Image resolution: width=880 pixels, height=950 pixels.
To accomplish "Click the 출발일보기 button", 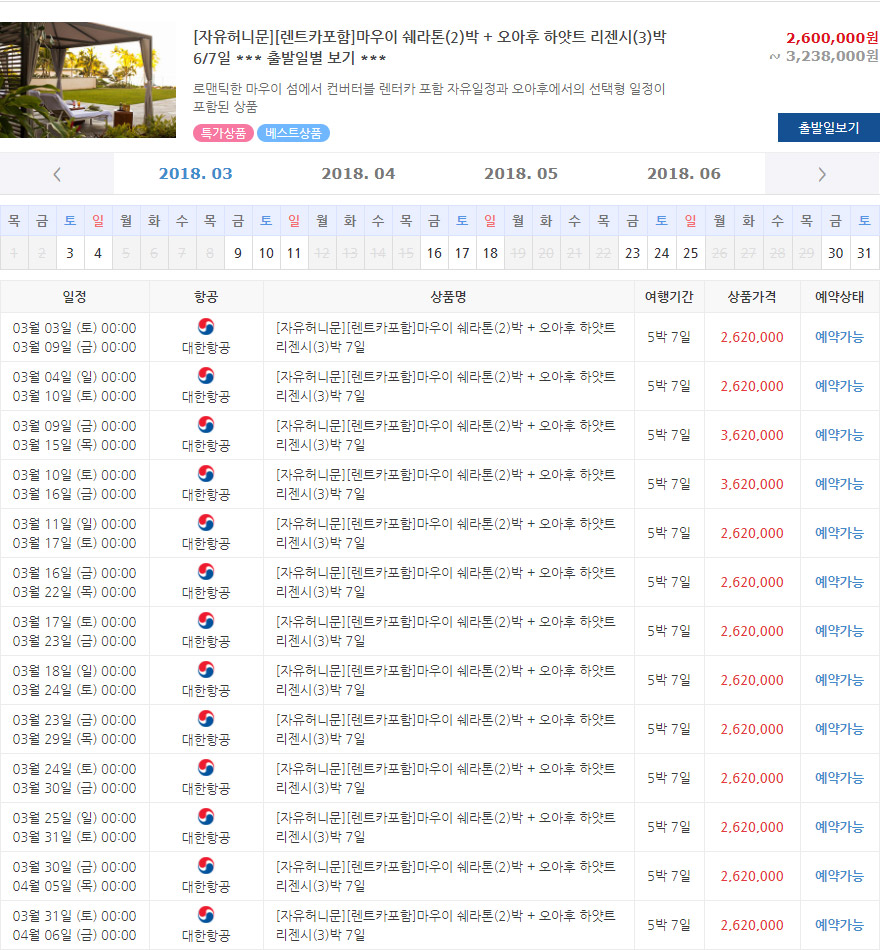I will 828,127.
